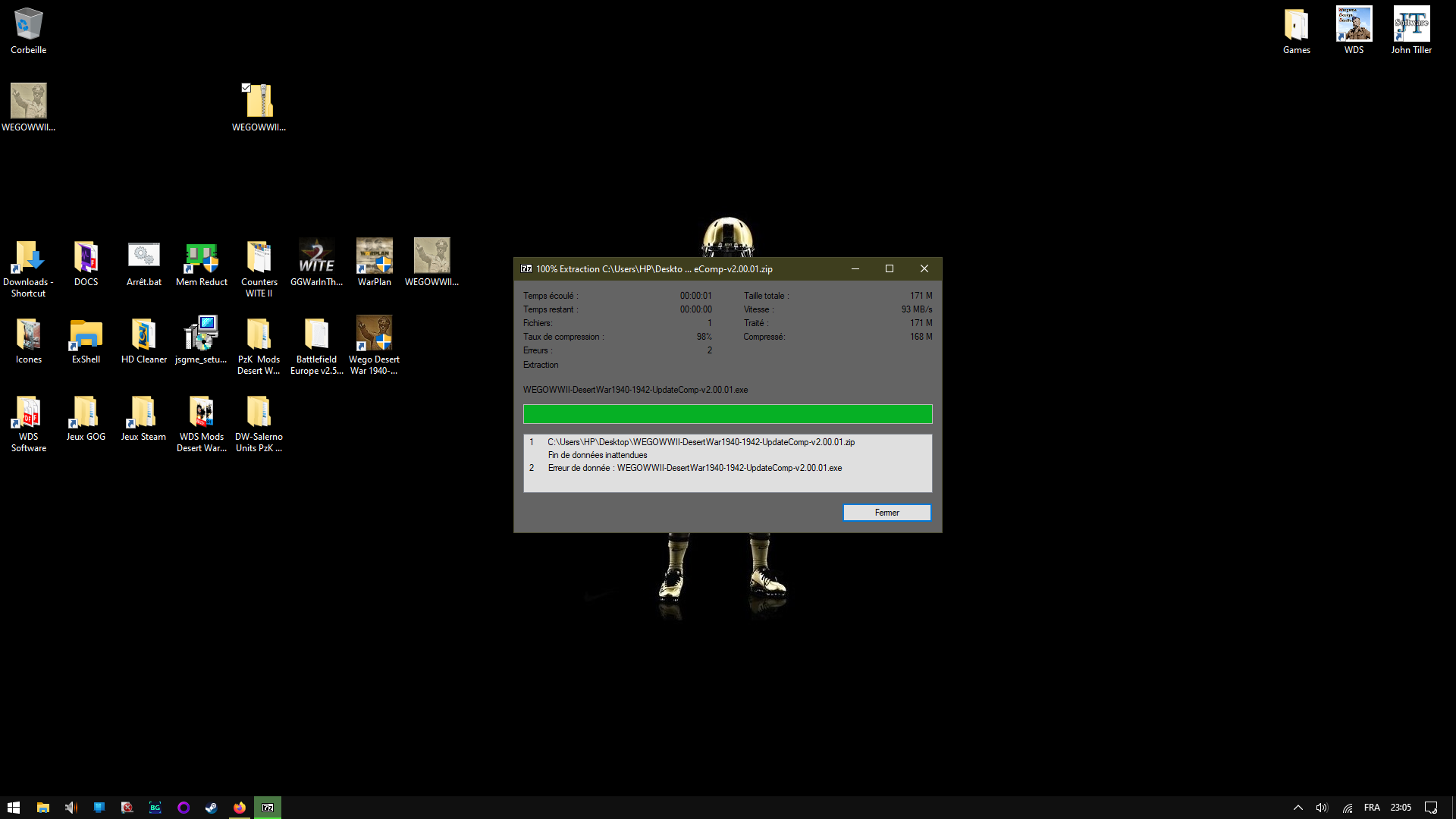1456x819 pixels.
Task: Select the WarPlan desktop shortcut
Action: point(375,262)
